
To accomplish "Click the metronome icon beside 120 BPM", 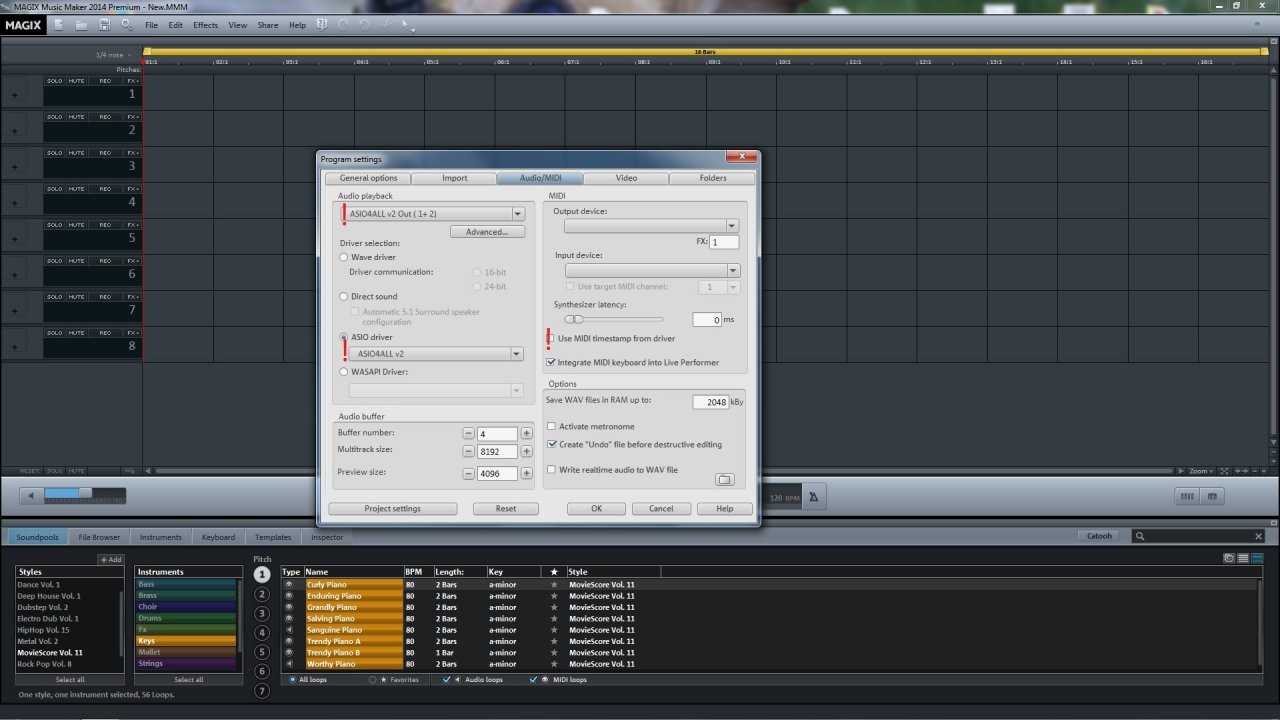I will tap(813, 497).
